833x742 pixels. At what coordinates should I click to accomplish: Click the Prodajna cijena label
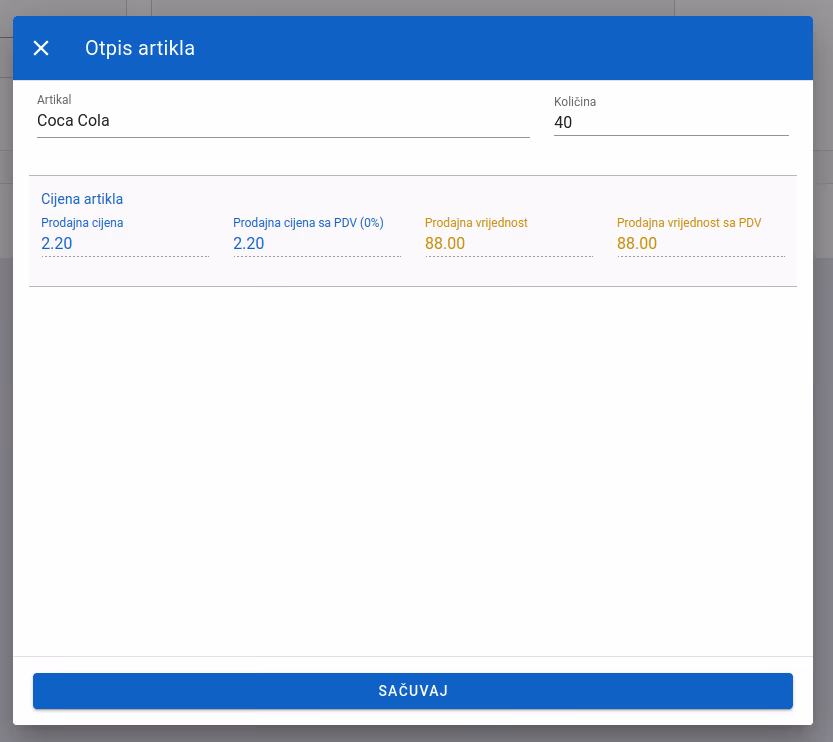click(x=82, y=223)
